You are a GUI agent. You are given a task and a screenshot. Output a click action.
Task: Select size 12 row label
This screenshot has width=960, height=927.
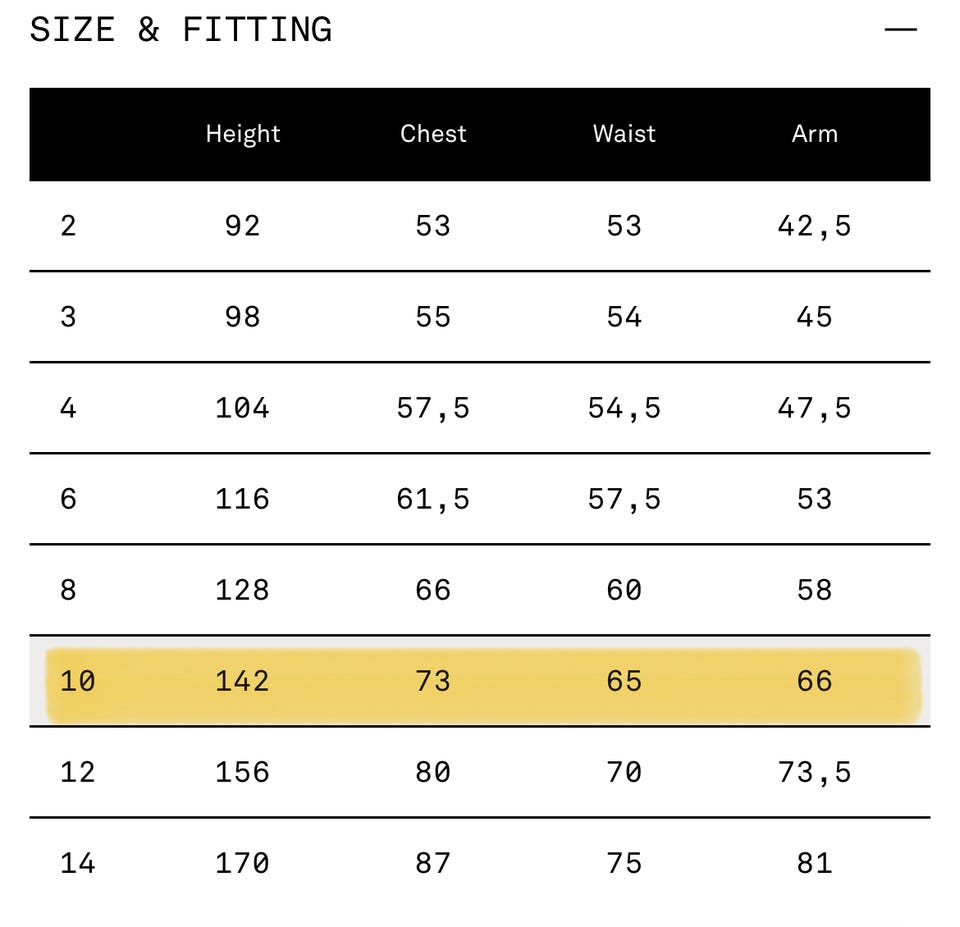(x=77, y=772)
